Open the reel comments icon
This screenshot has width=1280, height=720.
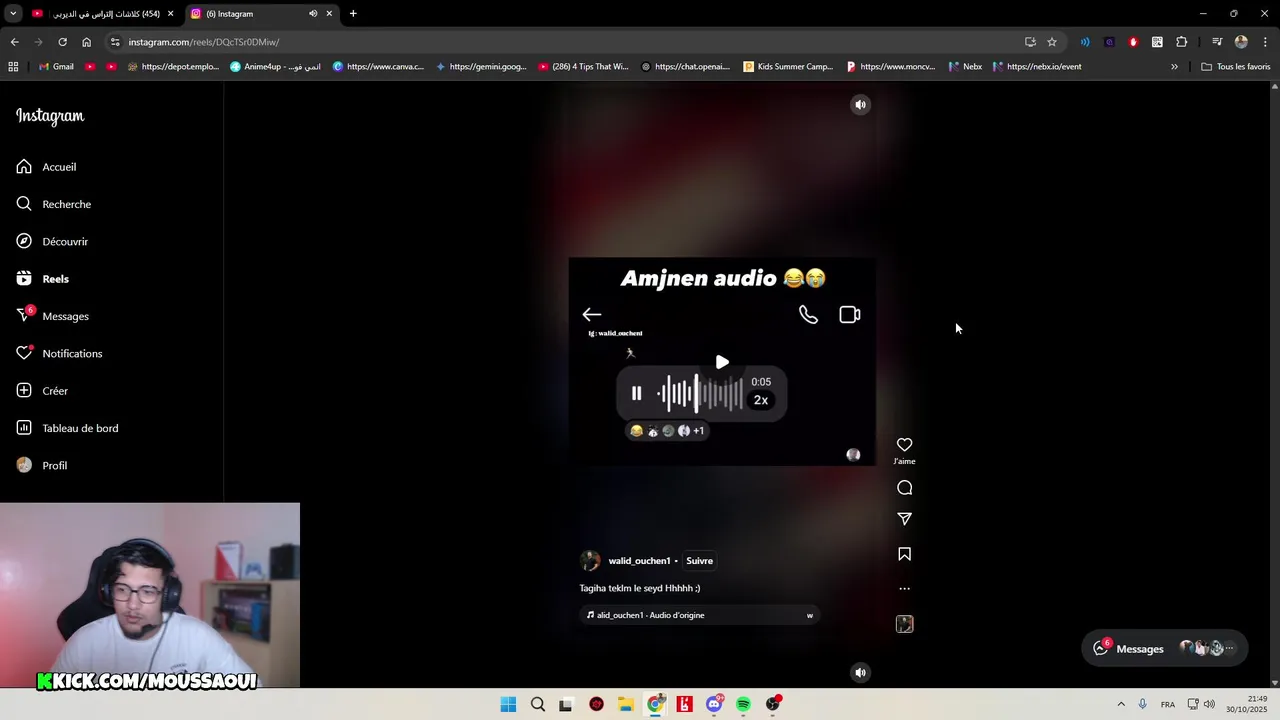(904, 488)
